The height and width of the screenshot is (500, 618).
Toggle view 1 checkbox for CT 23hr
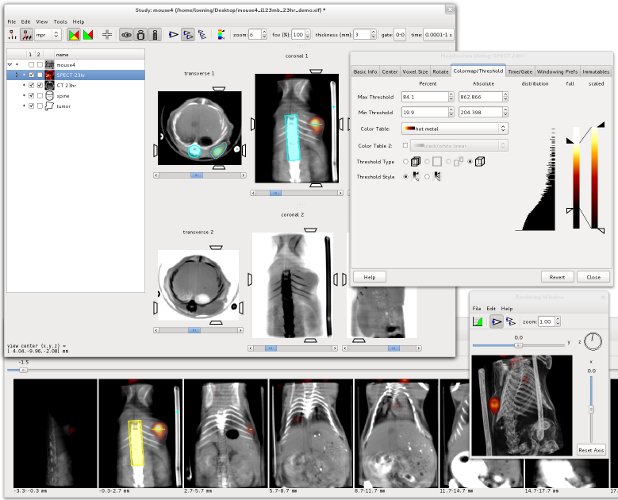31,86
